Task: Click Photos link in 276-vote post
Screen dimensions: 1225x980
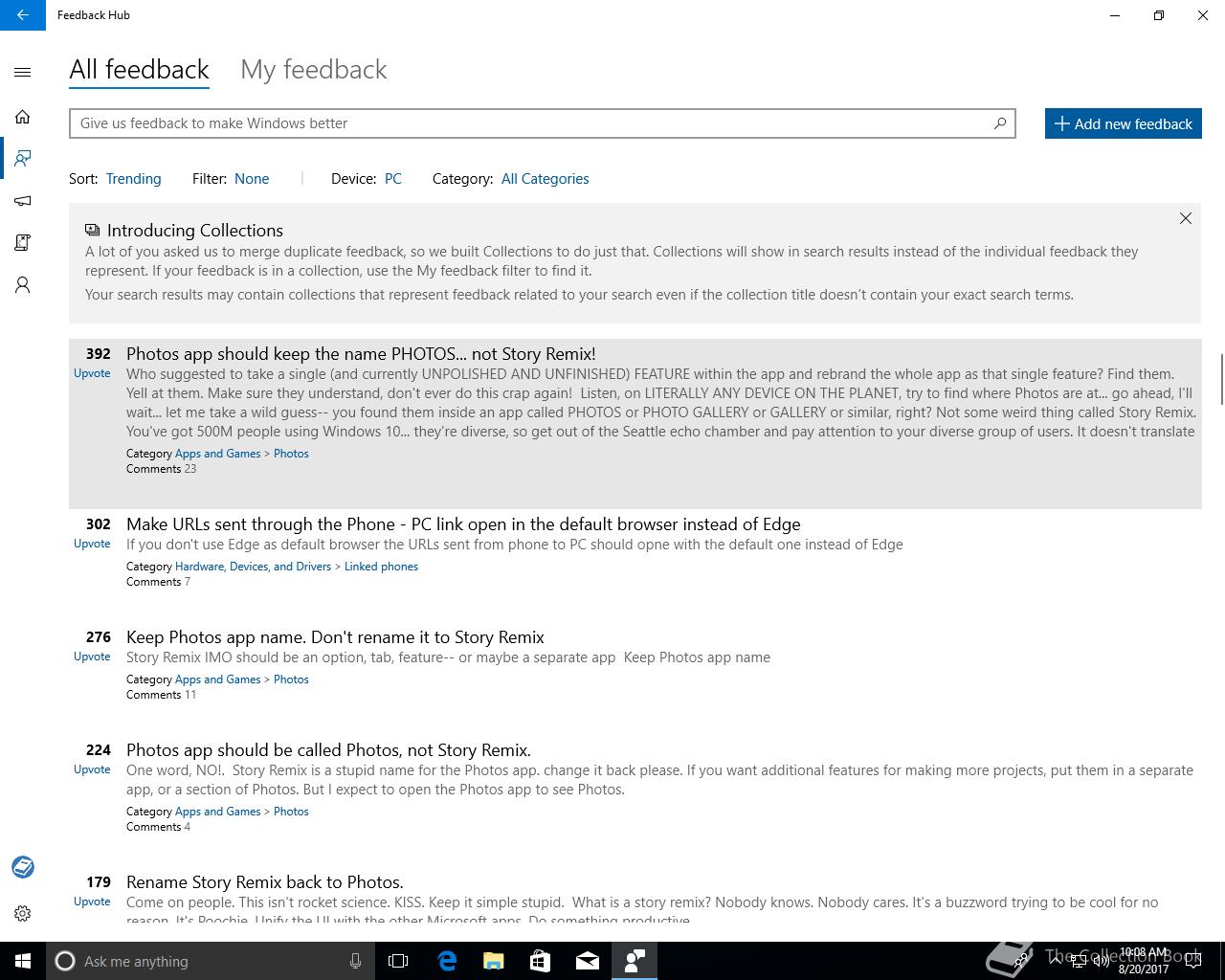Action: pos(291,679)
